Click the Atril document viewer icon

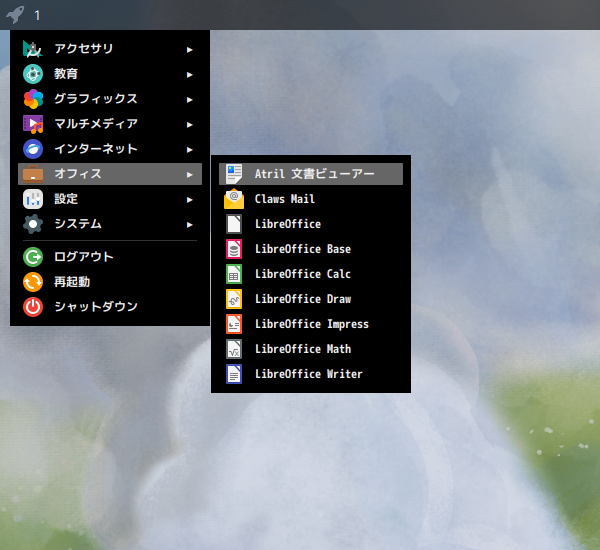[234, 174]
